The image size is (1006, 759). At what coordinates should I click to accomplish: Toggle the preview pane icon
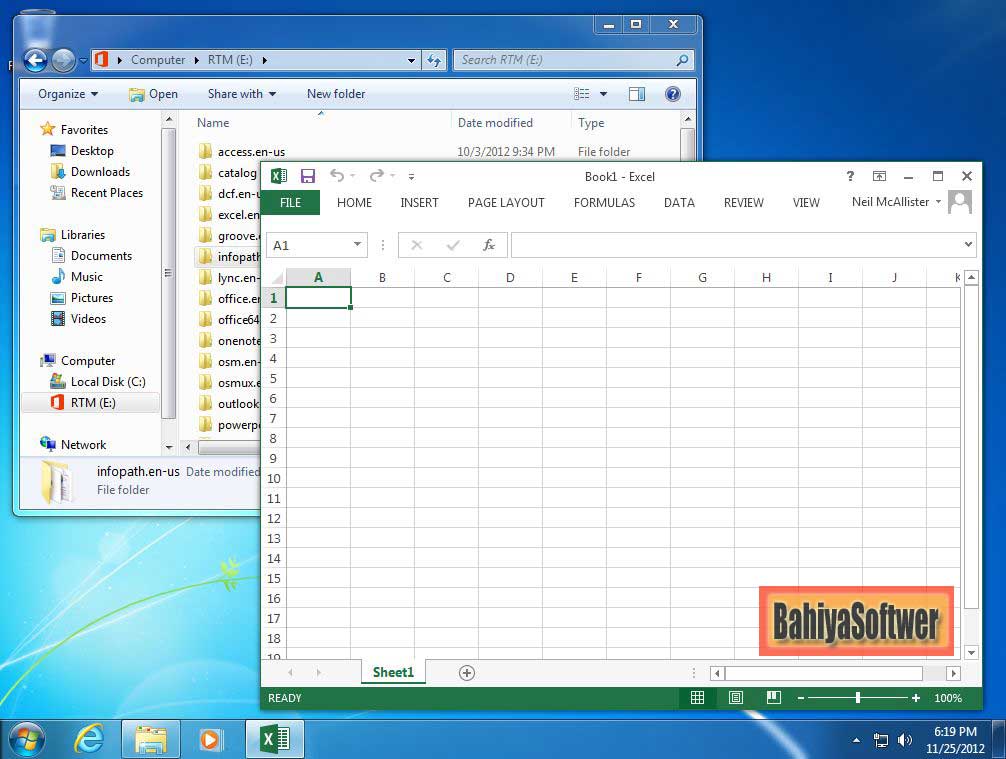click(x=636, y=94)
